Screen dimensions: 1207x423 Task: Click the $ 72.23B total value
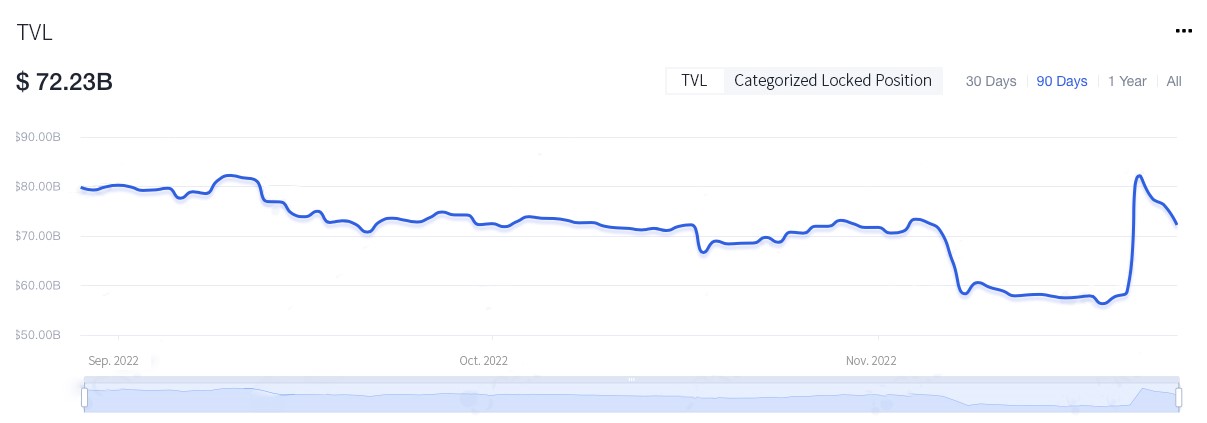coord(64,82)
